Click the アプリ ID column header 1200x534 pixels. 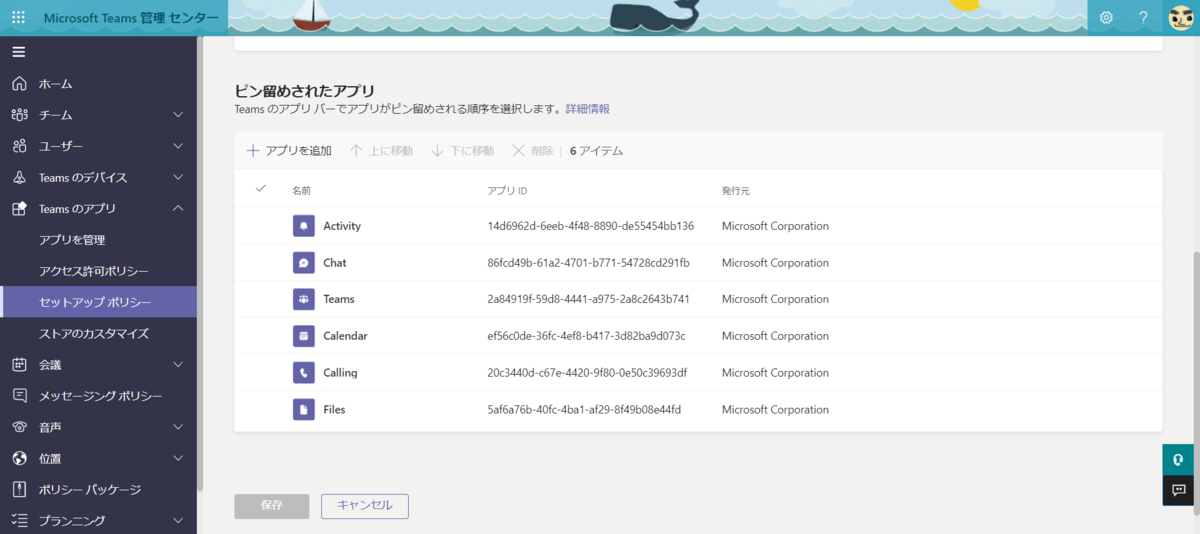[507, 189]
